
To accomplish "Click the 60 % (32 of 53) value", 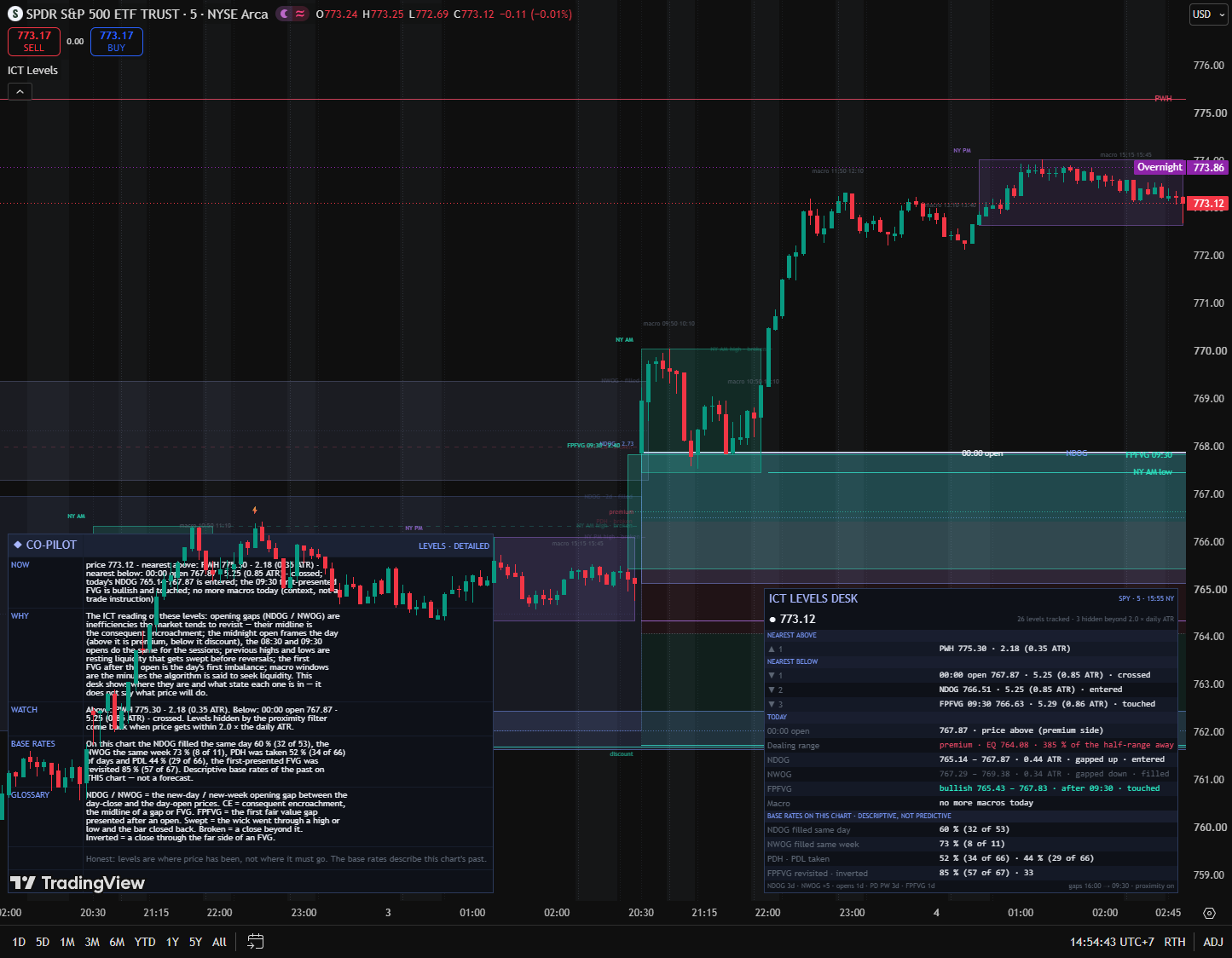I will (x=975, y=829).
